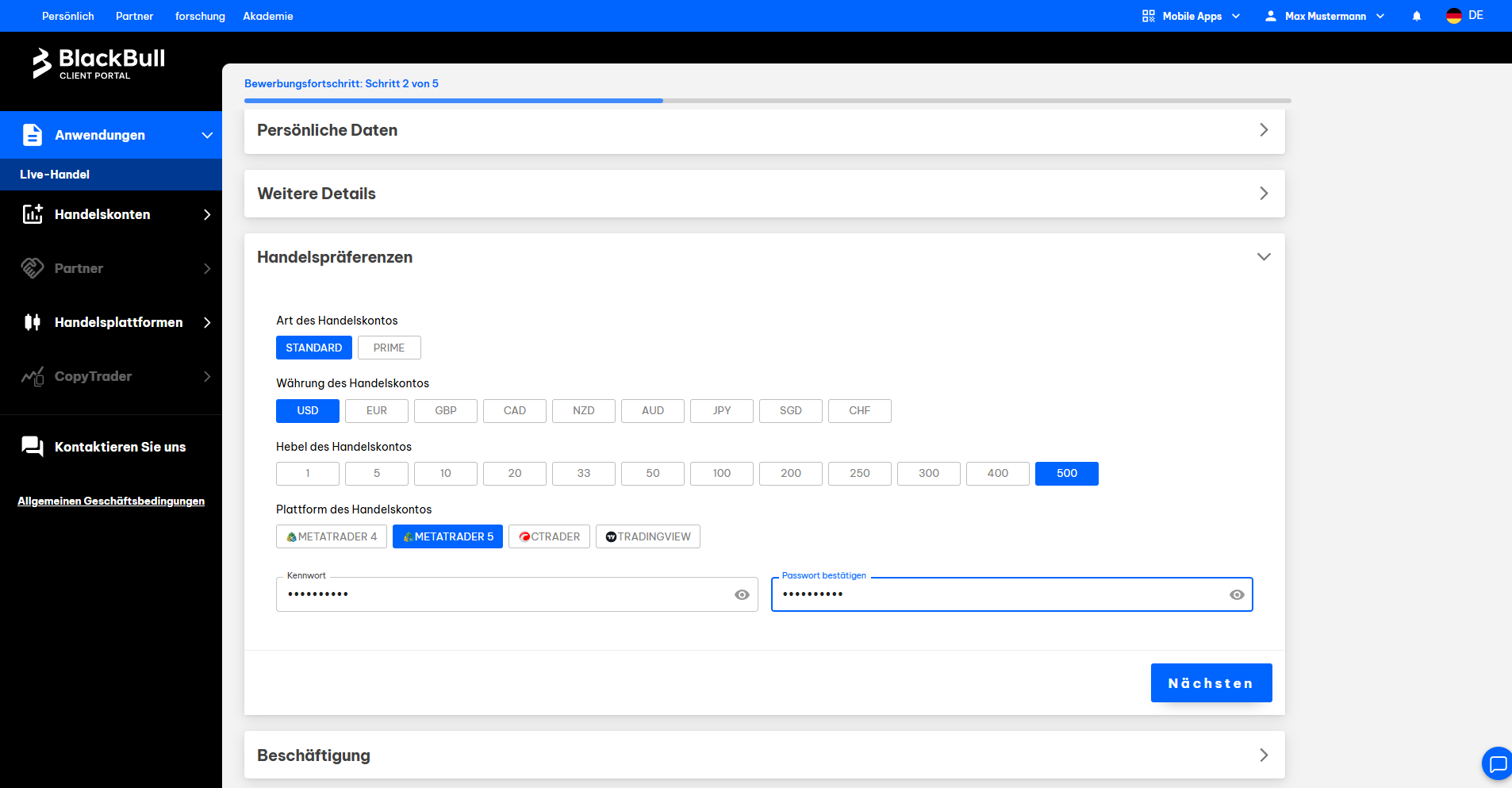Expand the Persönliche Daten section
The image size is (1512, 788).
[765, 130]
